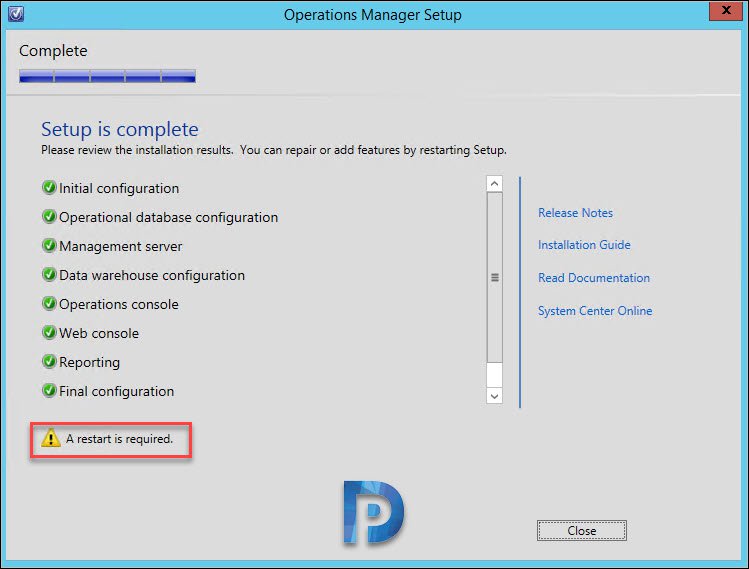Select the 'Data warehouse configuration' text
Viewport: 749px width, 569px height.
(x=152, y=276)
